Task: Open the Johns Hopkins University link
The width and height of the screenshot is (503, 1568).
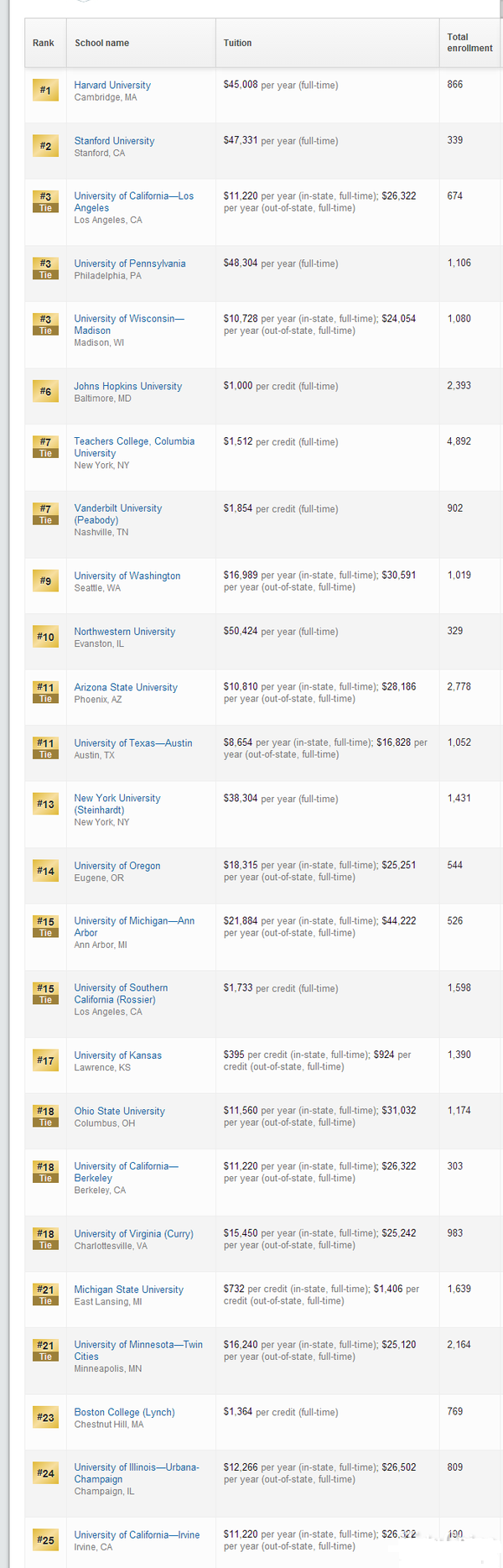Action: [127, 386]
